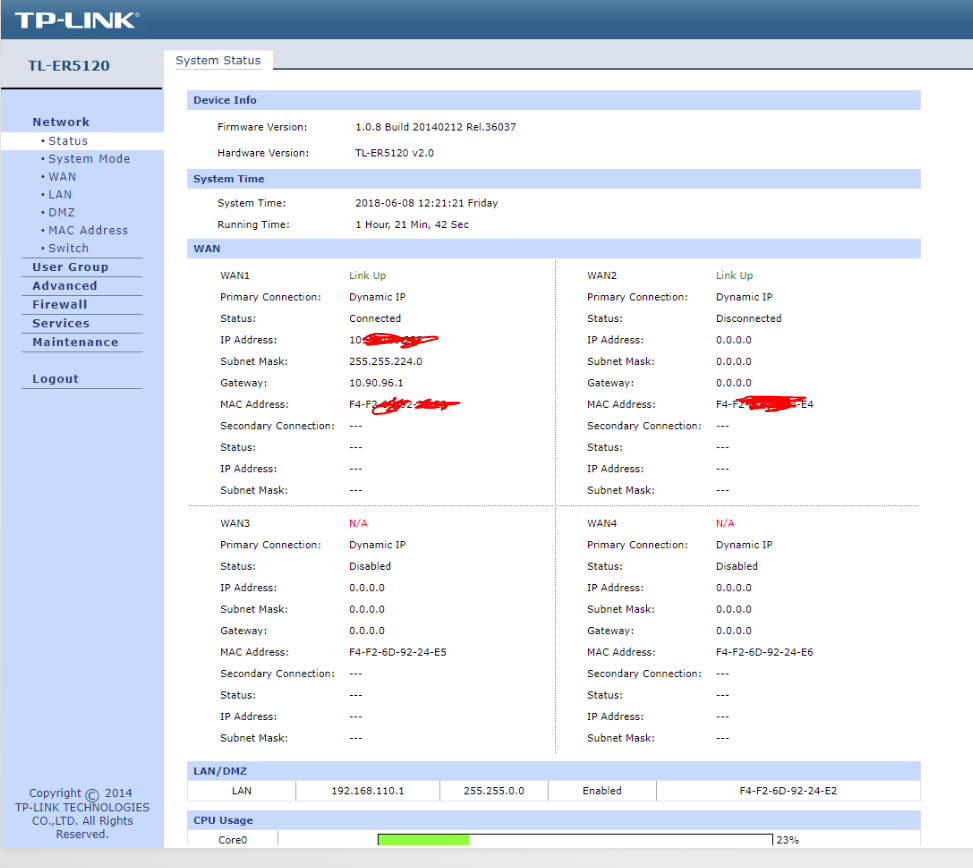
Task: Click WAN3 MAC address F4-F2-6D-92-24-E5
Action: tap(398, 653)
